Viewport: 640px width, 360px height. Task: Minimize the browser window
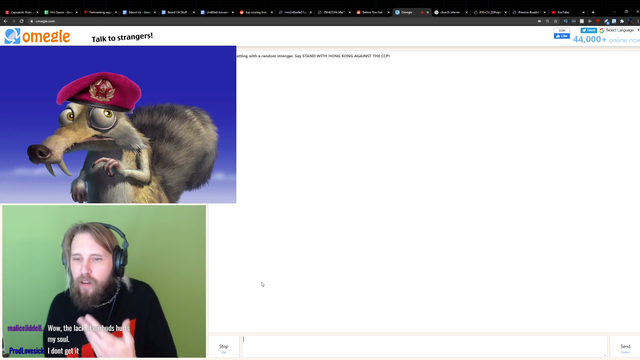[614, 11]
